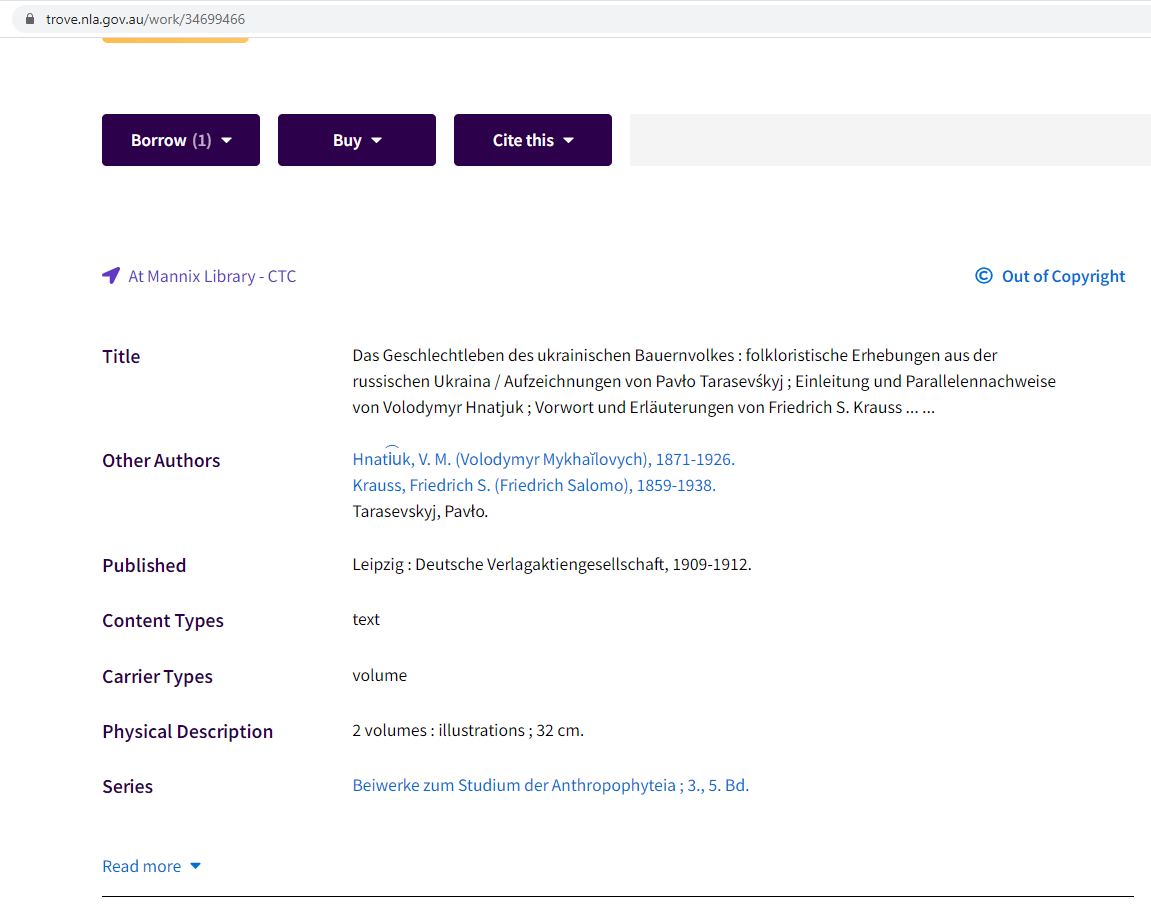Click the padlock icon in the address bar

coord(29,19)
